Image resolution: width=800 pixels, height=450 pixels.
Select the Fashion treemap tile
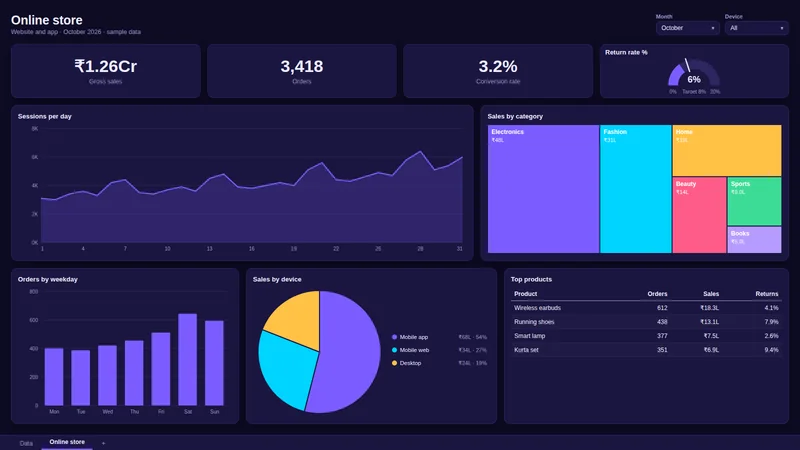pyautogui.click(x=636, y=189)
